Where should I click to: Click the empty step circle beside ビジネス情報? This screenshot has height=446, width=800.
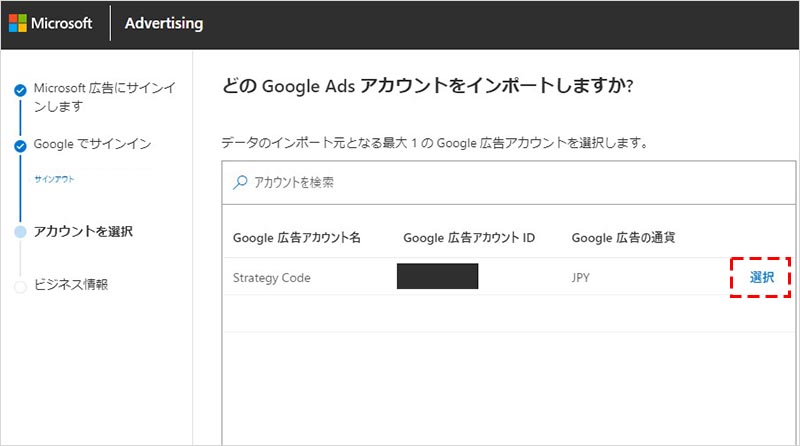[x=20, y=286]
